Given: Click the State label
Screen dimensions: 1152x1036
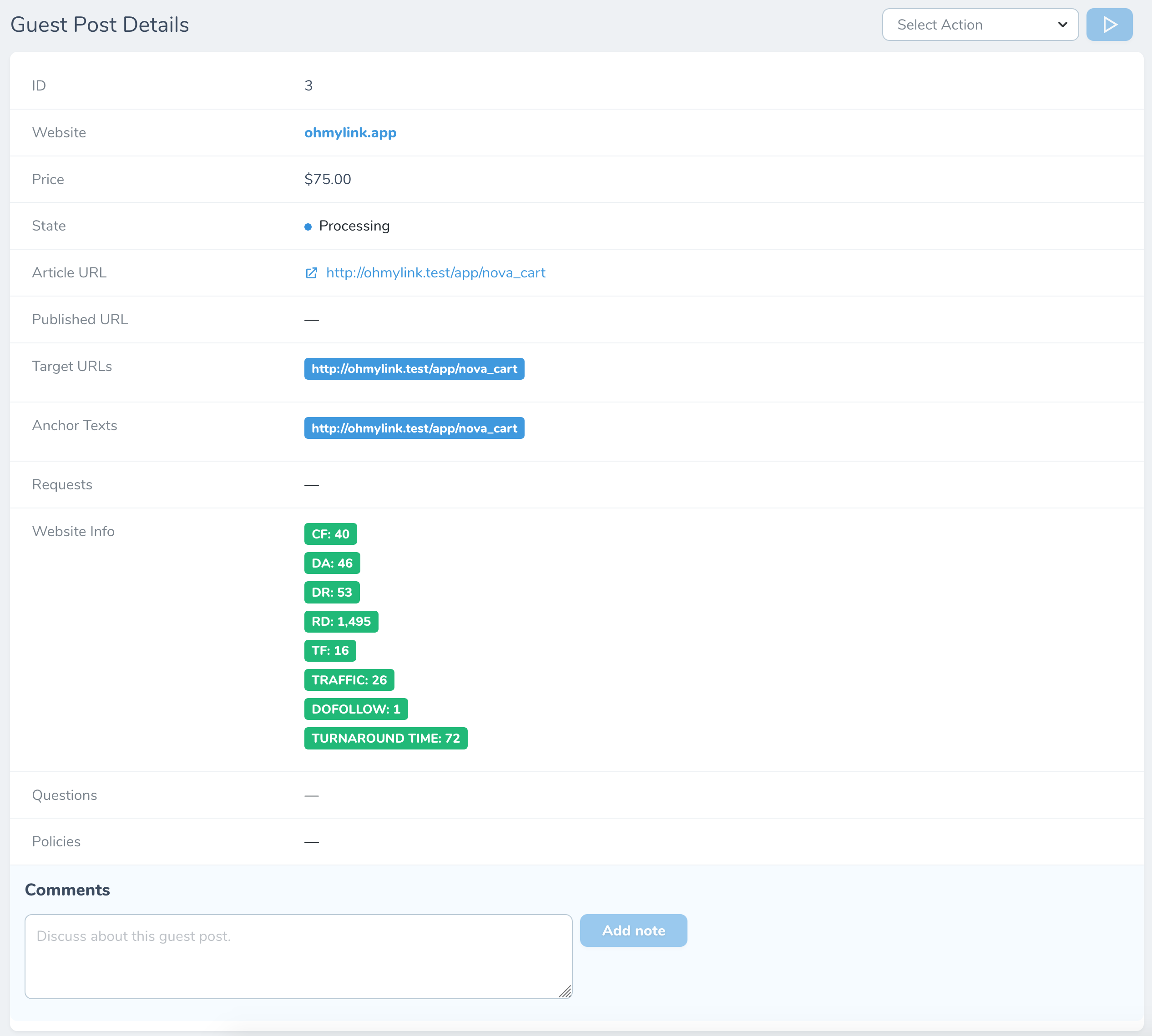Looking at the screenshot, I should 49,226.
